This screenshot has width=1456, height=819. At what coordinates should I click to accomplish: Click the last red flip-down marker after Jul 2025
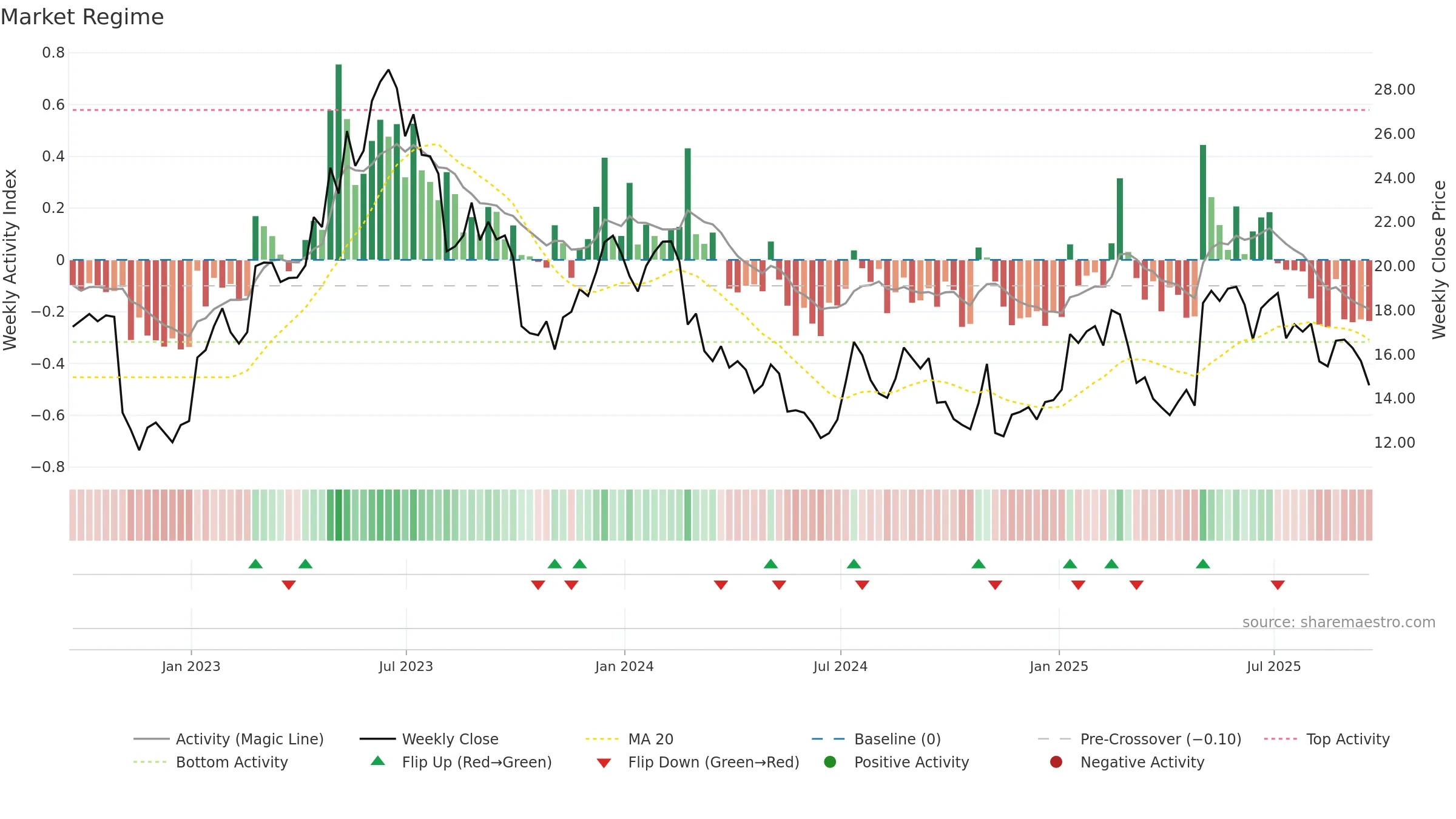(x=1278, y=585)
